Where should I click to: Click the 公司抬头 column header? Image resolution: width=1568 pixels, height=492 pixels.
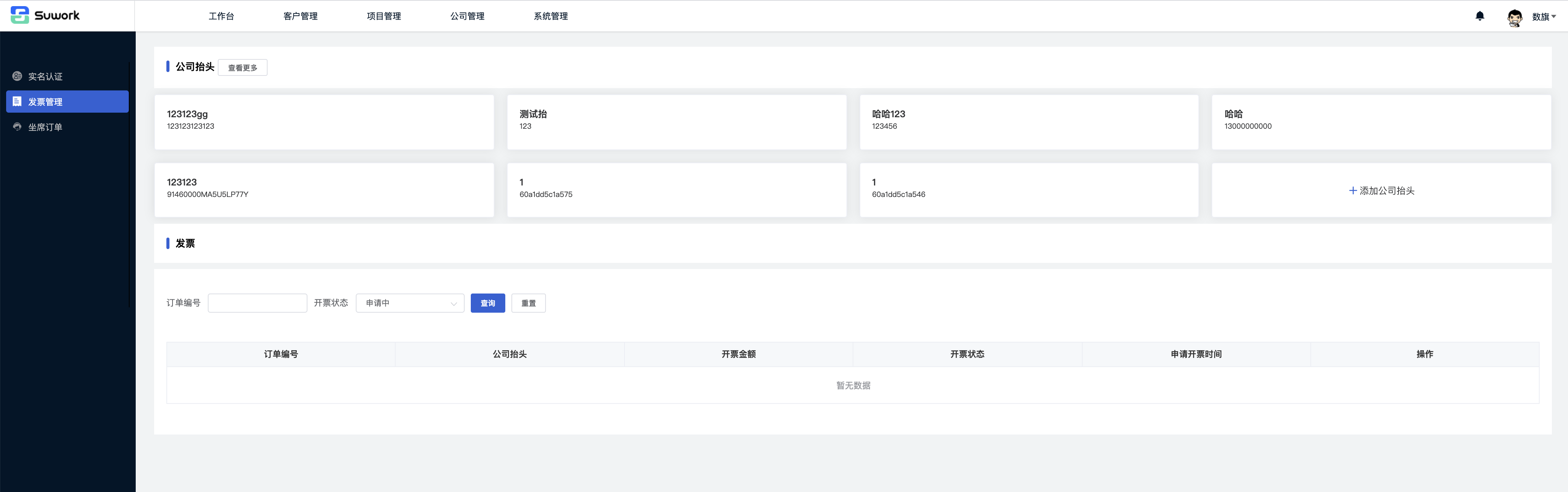coord(510,354)
